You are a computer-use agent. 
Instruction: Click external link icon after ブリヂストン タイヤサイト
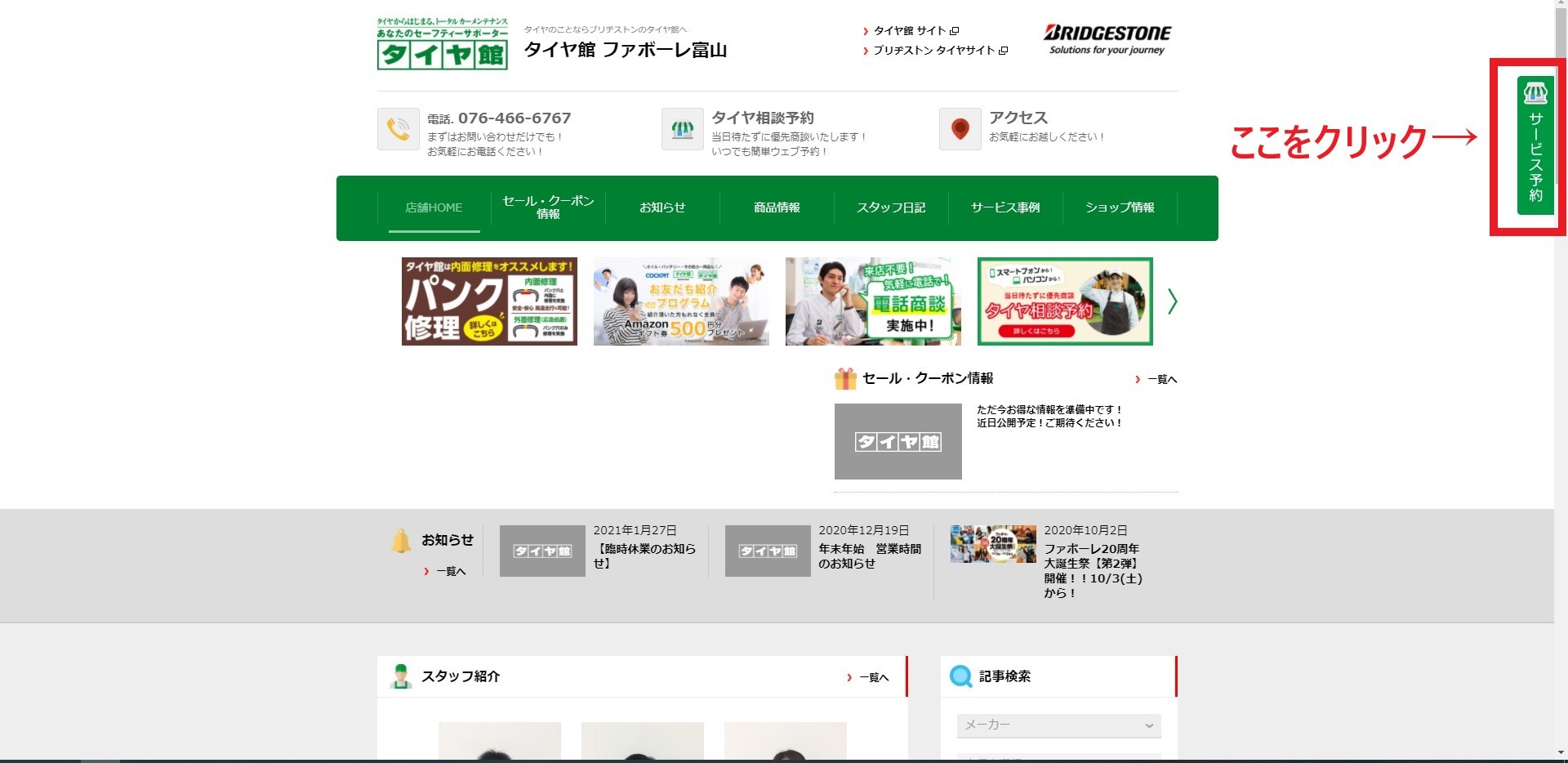click(1004, 51)
